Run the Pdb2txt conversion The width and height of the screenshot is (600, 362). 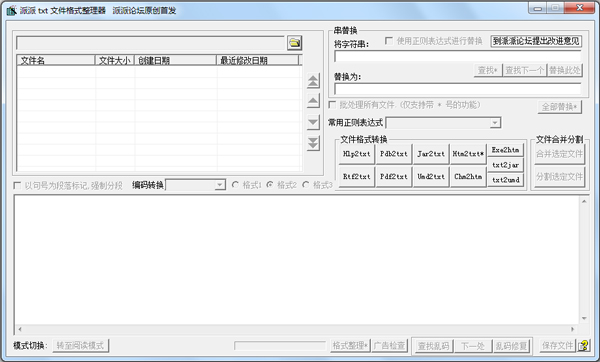[393, 154]
